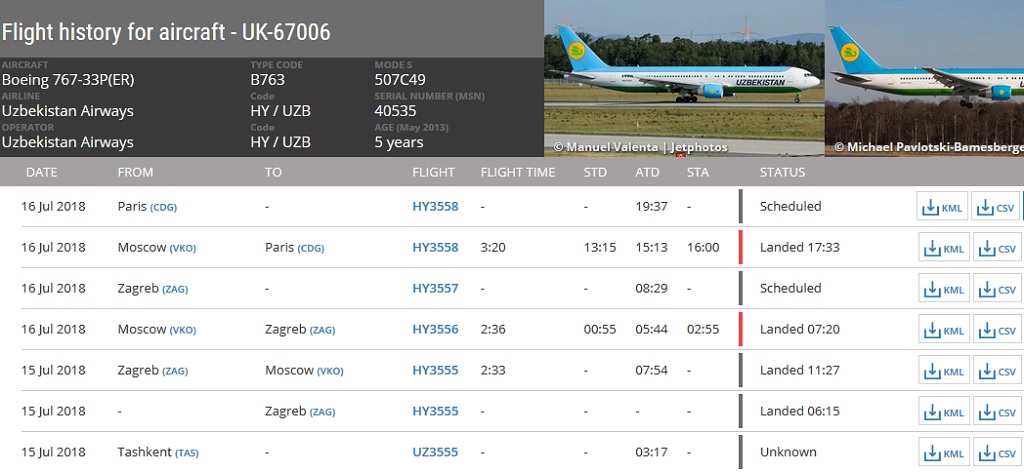The image size is (1024, 472).
Task: Download KML for Zagreb to Moscow HY3555
Action: [943, 372]
